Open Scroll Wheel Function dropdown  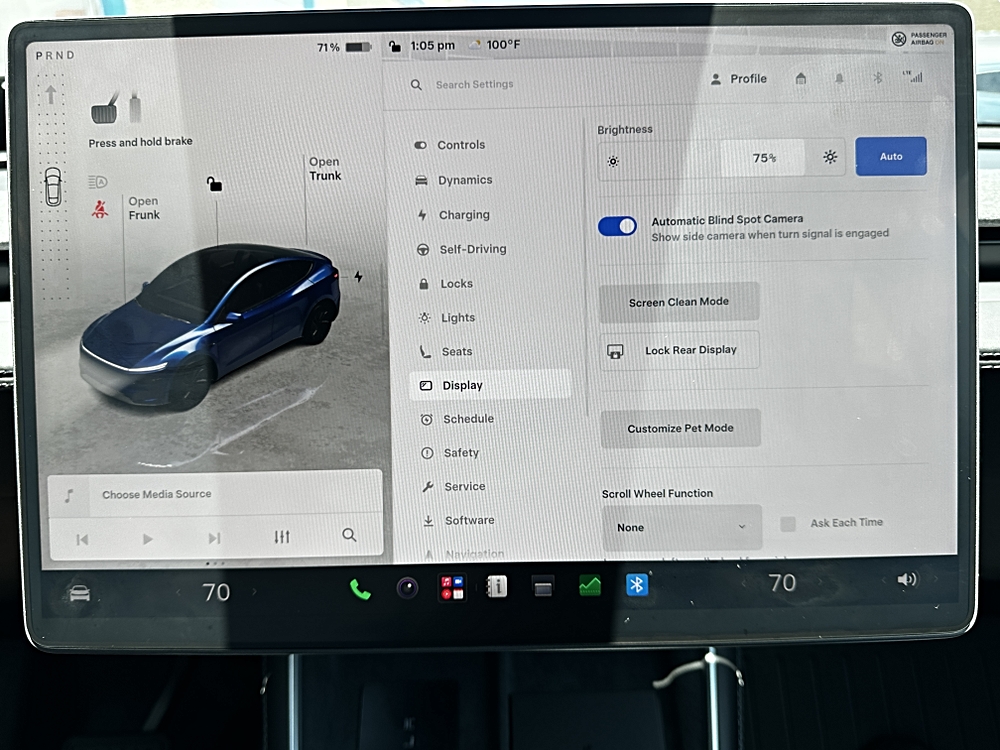tap(682, 527)
